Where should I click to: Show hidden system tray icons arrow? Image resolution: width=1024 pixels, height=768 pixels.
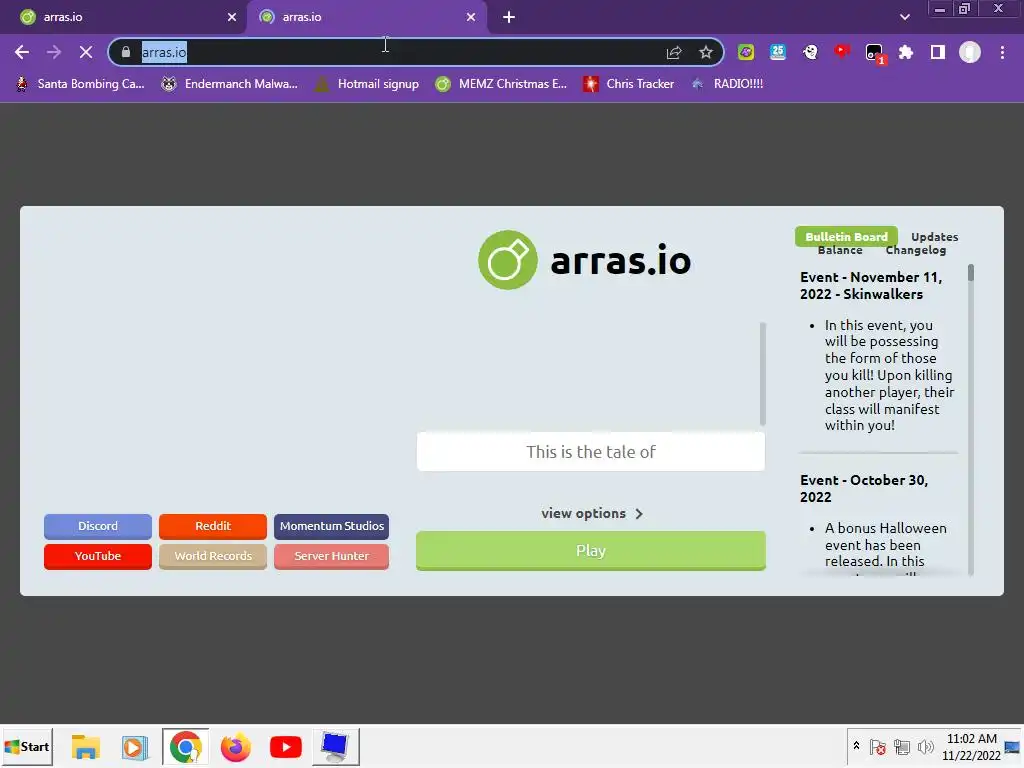pos(856,746)
